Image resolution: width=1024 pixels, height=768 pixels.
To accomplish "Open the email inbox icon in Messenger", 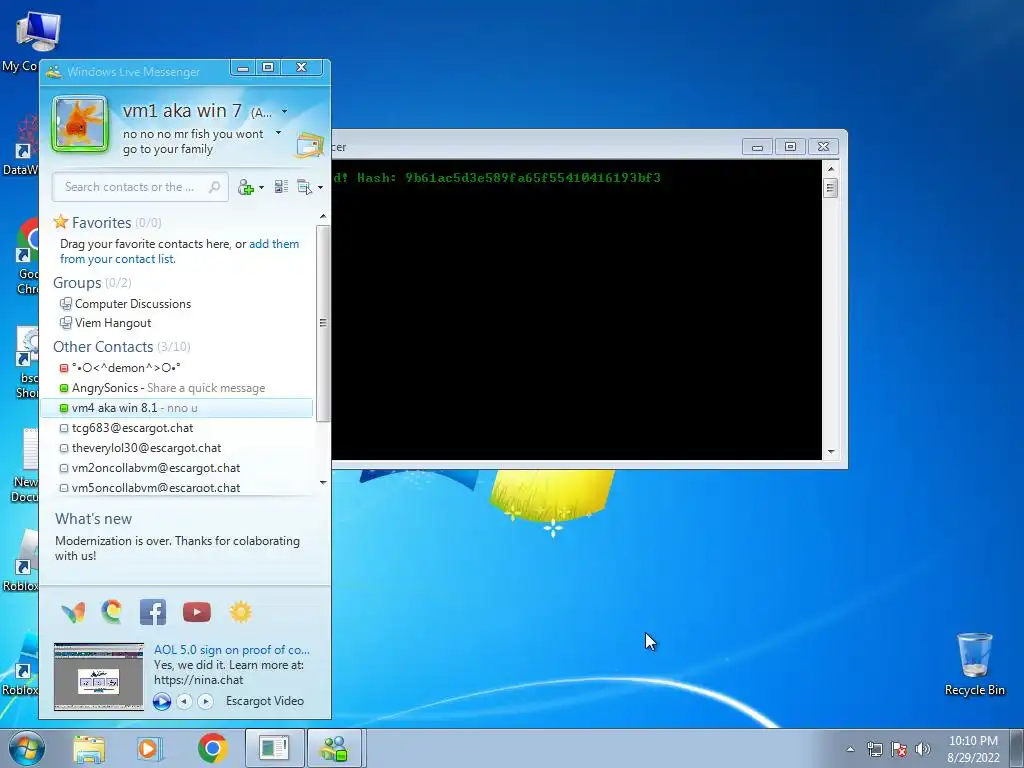I will (x=310, y=144).
